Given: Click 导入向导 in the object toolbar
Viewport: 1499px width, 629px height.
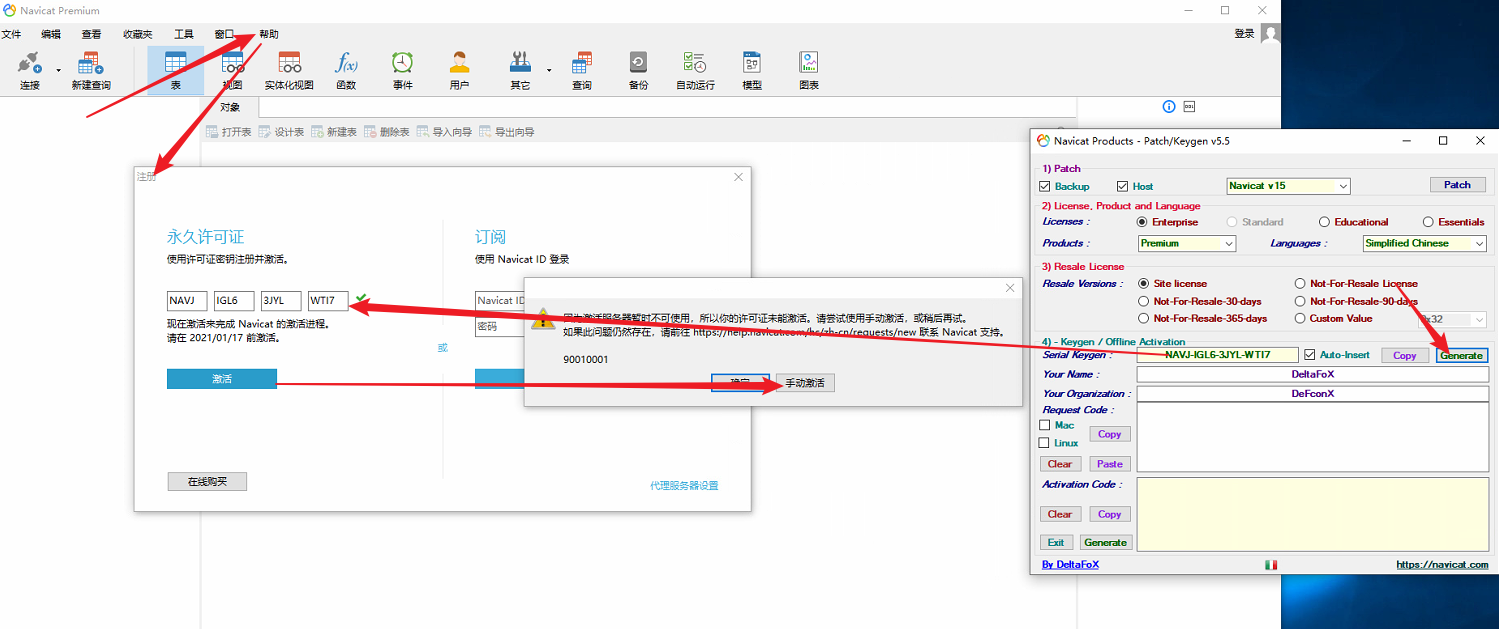Looking at the screenshot, I should [445, 132].
